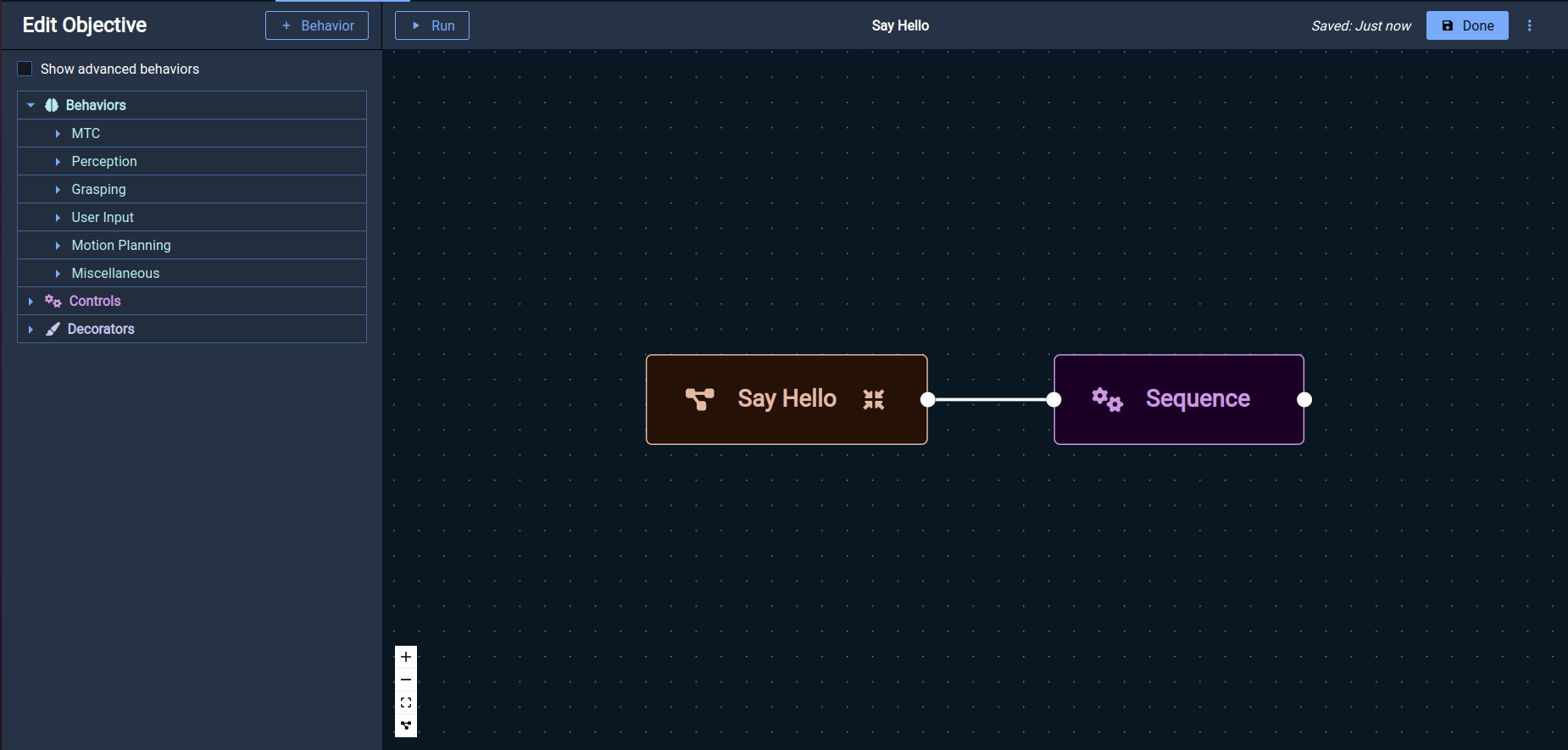Select the Grasping label
The height and width of the screenshot is (750, 1568).
[98, 189]
